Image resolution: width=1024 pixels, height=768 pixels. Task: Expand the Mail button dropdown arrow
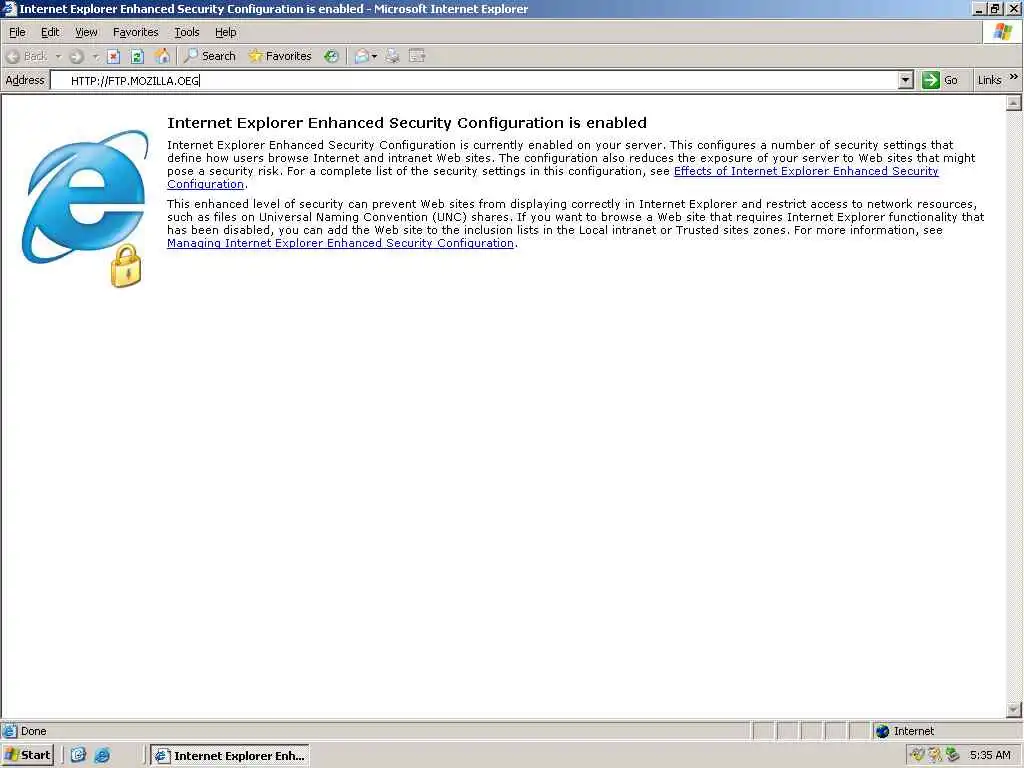pos(374,56)
